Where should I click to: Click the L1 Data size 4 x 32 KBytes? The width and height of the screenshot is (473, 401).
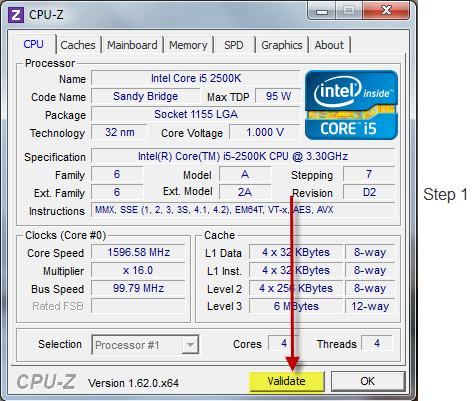coord(296,252)
